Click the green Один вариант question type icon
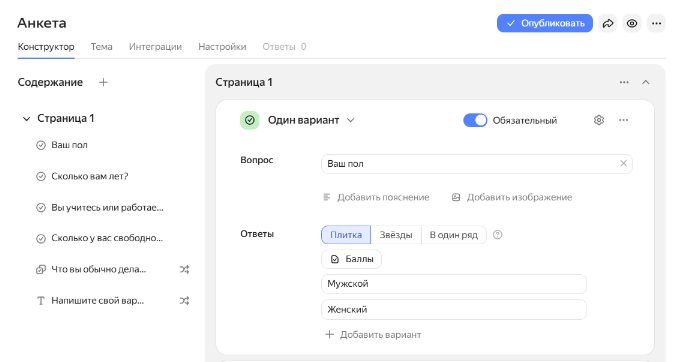Image resolution: width=681 pixels, height=362 pixels. pos(250,120)
